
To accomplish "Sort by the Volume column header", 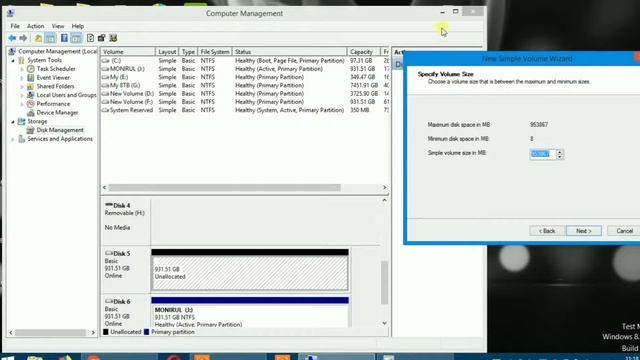I will coord(128,52).
